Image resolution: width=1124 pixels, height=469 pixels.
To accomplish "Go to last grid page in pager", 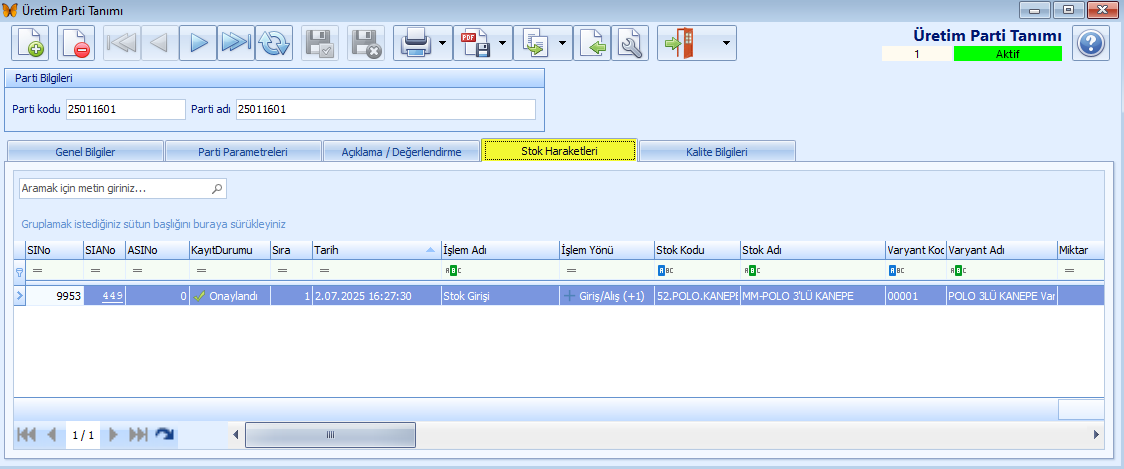I will [138, 434].
